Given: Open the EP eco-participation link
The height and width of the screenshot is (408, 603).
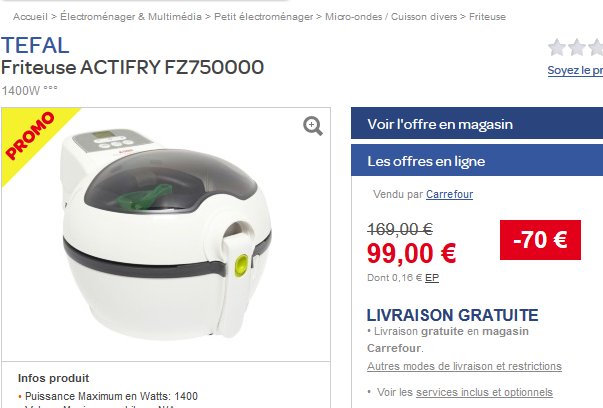Looking at the screenshot, I should click(x=432, y=278).
